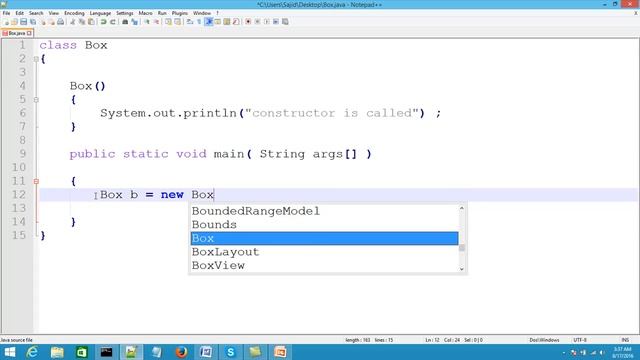Viewport: 640px width, 360px height.
Task: Open the Window menu
Action: 202,13
